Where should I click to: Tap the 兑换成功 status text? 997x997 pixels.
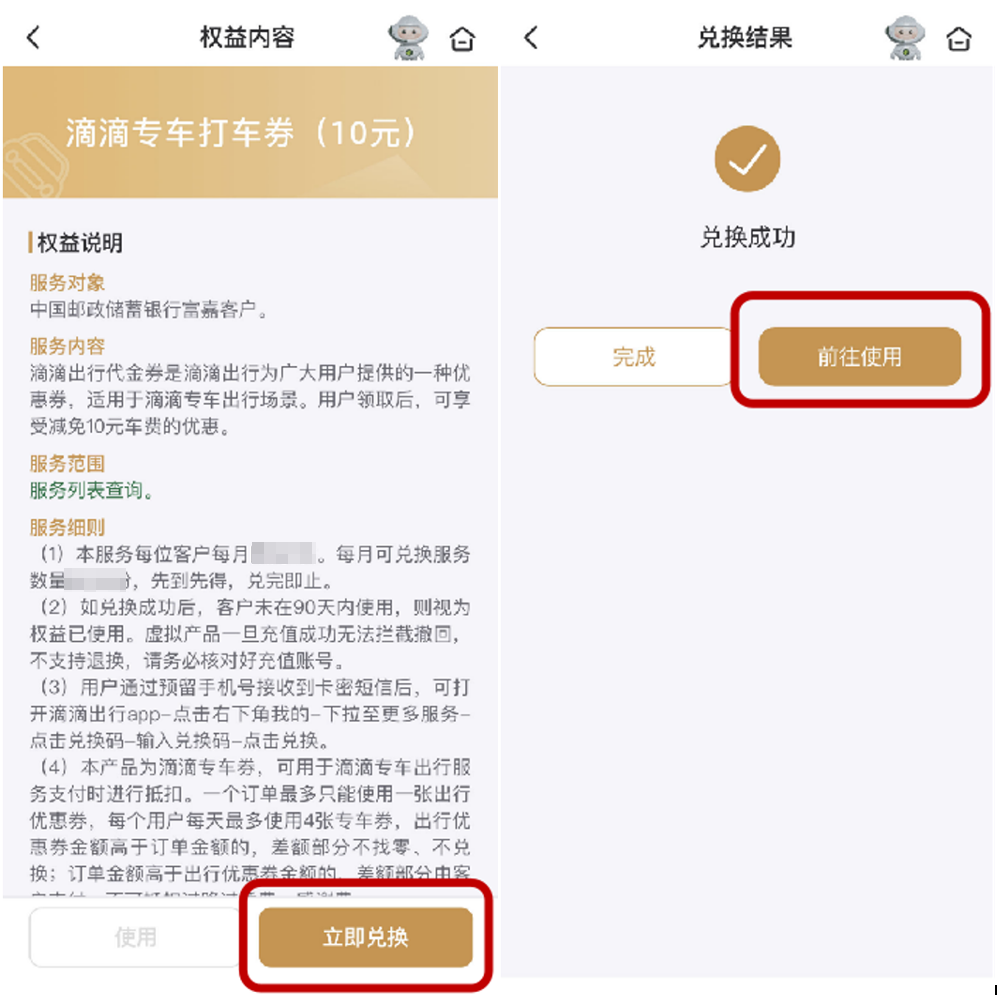(748, 237)
